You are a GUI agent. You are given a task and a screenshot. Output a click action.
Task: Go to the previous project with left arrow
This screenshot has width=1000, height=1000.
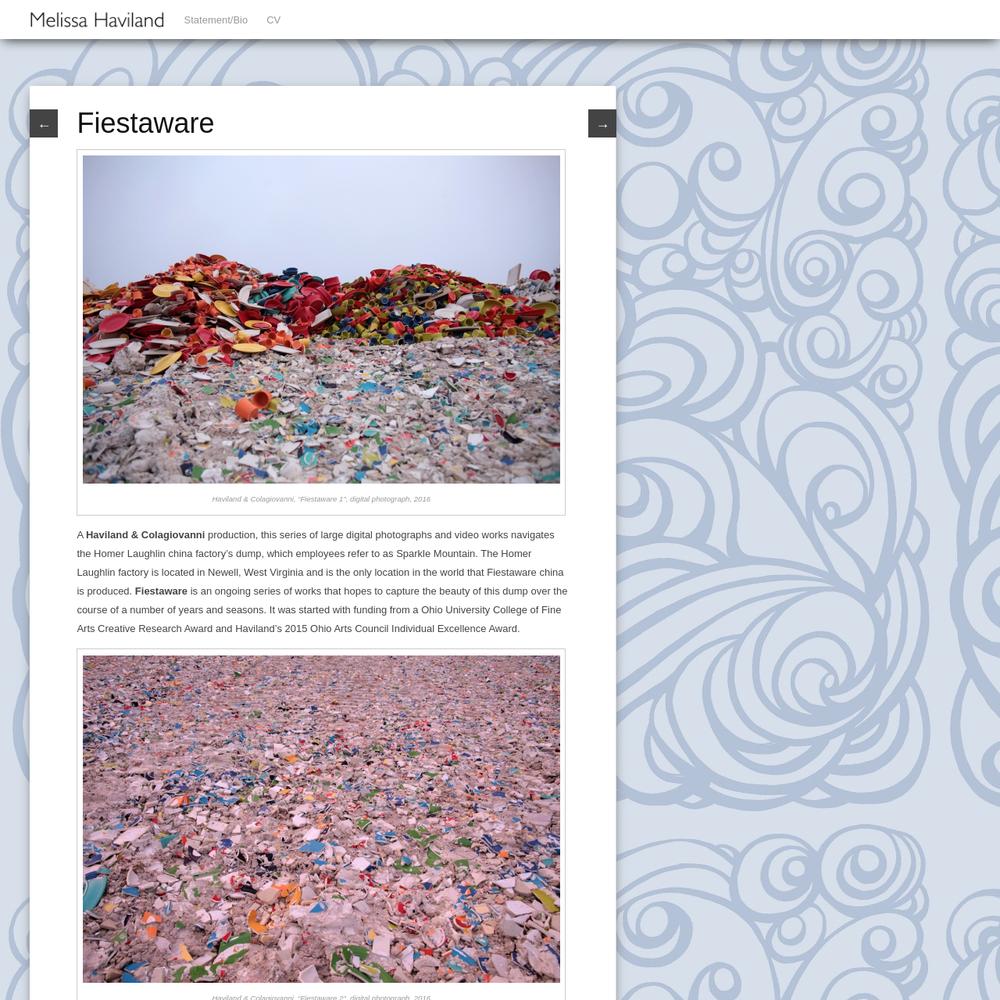pyautogui.click(x=43, y=124)
